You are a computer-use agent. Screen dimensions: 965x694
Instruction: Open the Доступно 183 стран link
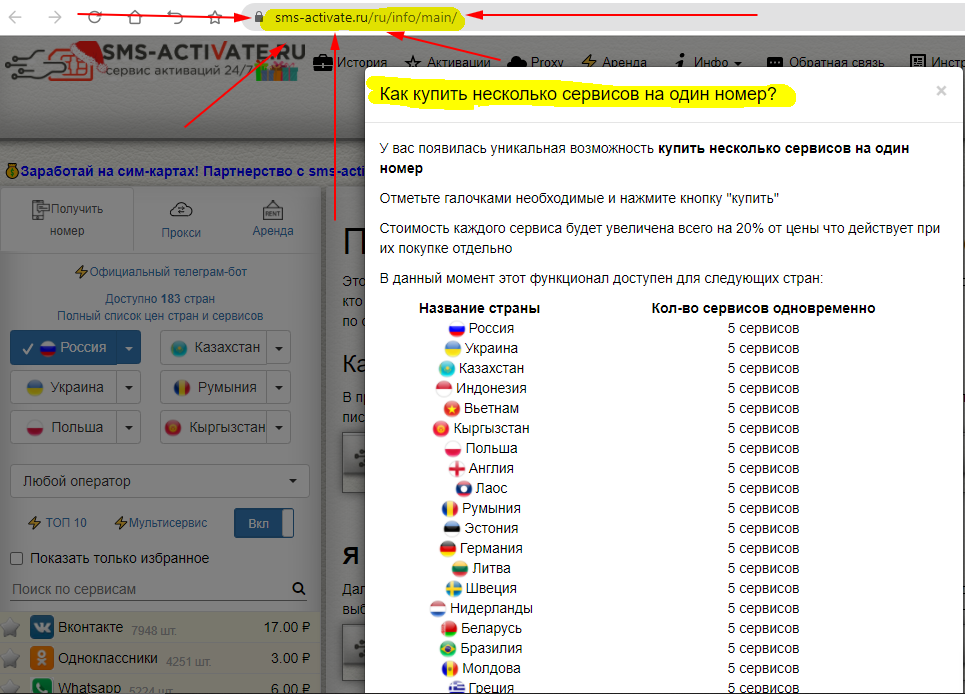160,299
